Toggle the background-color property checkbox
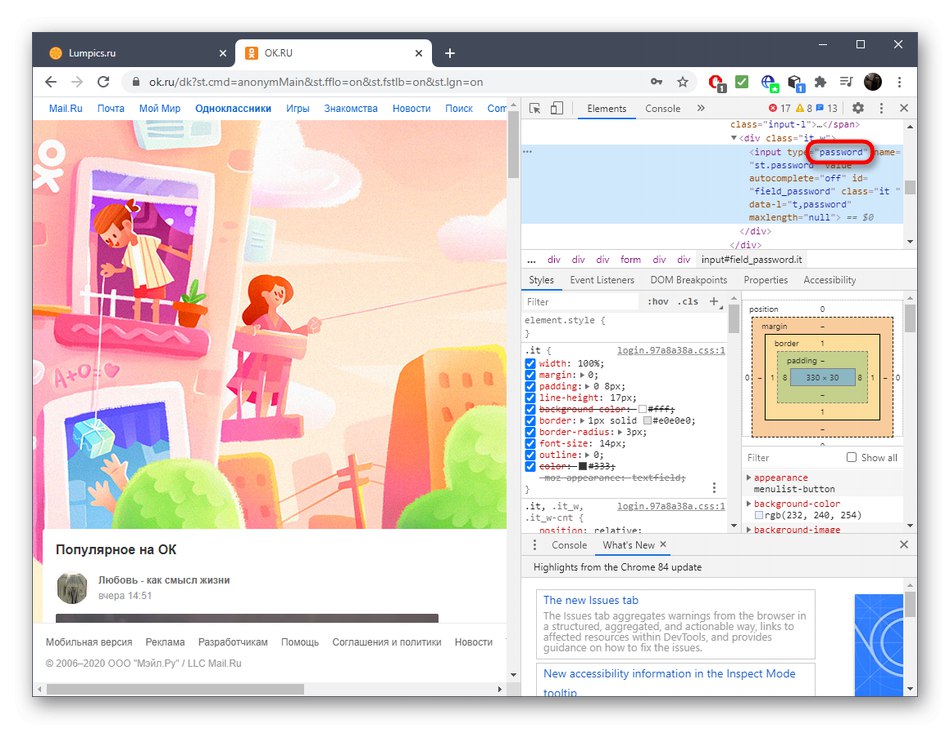 (530, 410)
